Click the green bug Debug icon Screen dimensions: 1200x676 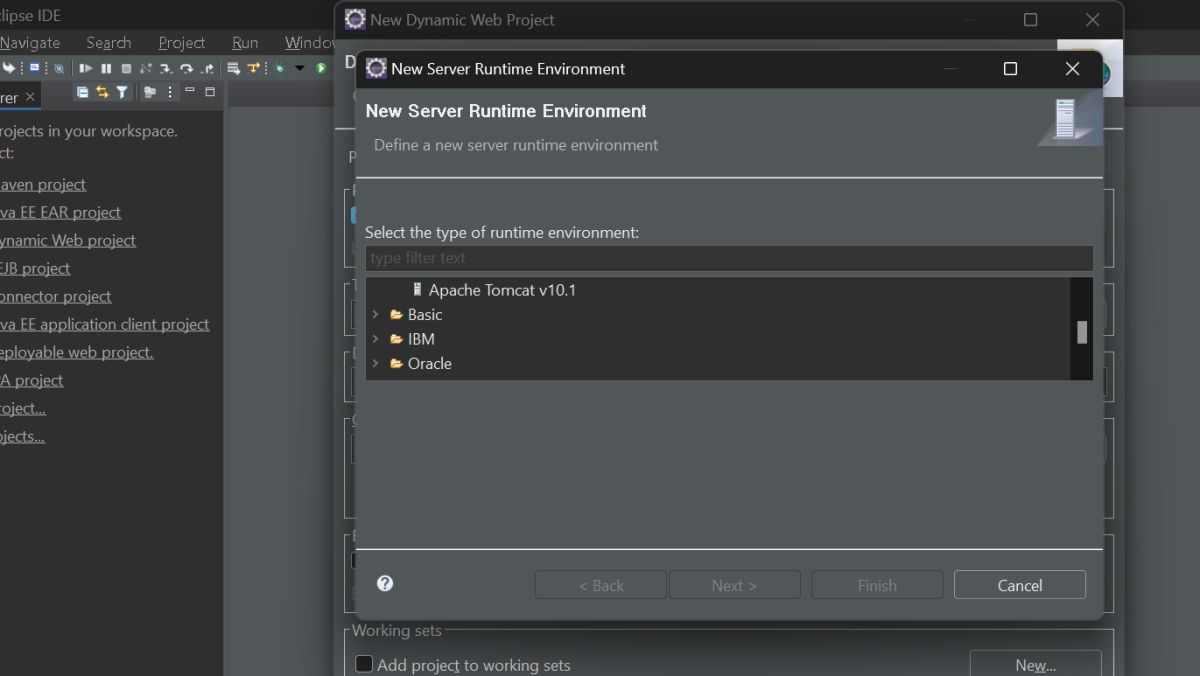280,68
